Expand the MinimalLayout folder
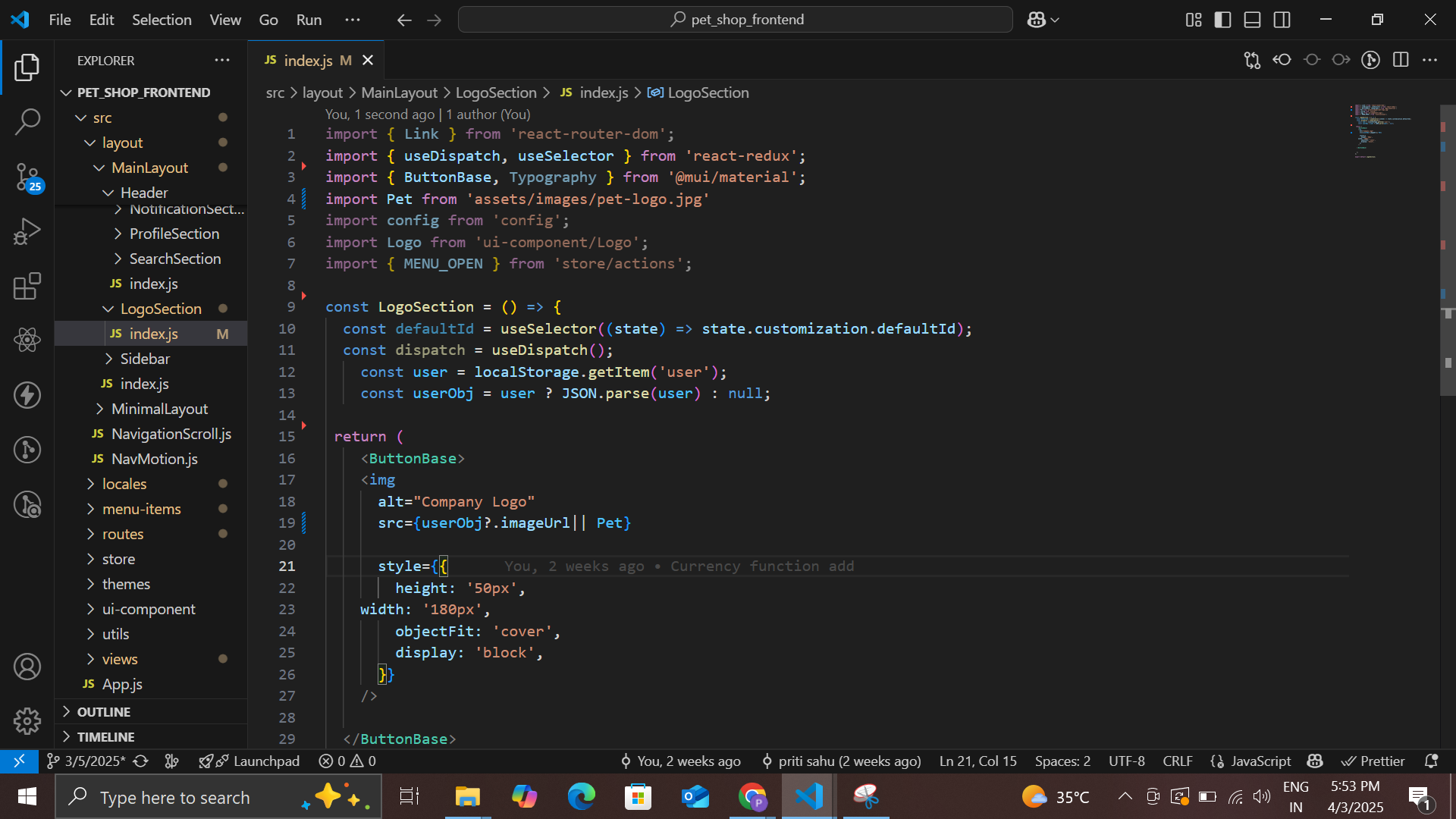The image size is (1456, 819). 159,409
